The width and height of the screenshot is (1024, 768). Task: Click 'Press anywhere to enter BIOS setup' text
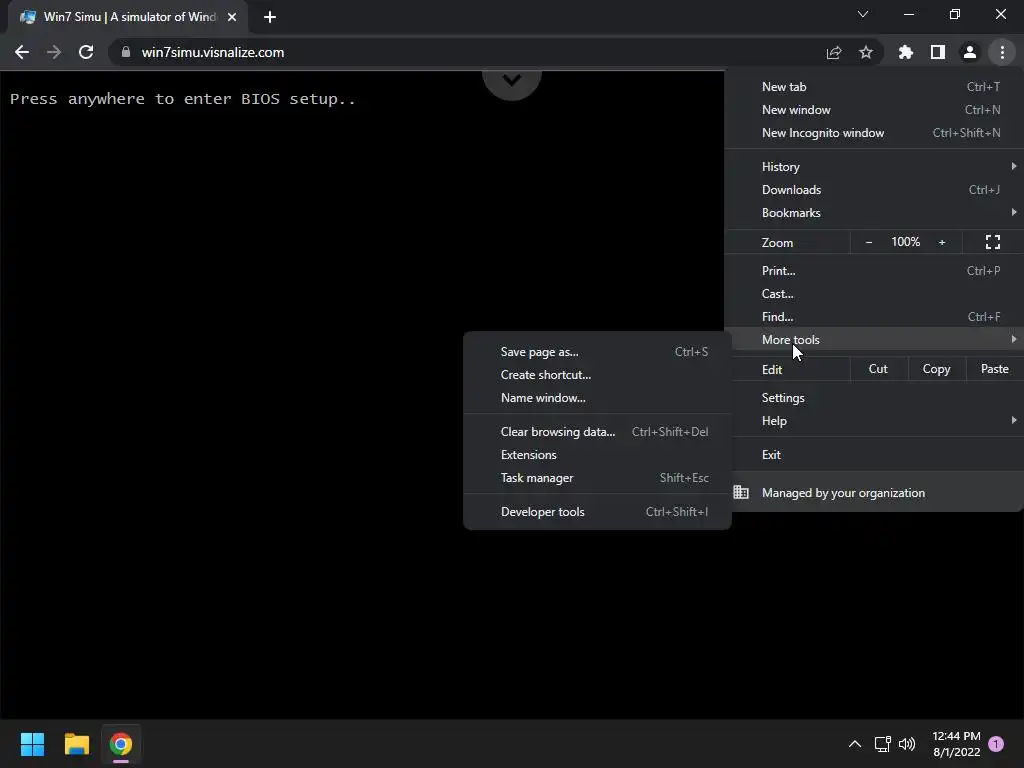[183, 99]
